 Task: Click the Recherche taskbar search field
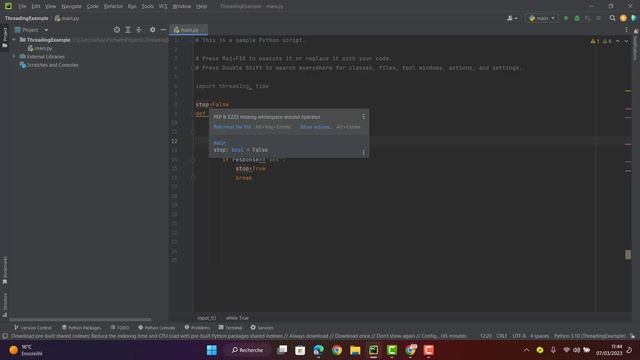click(x=248, y=350)
